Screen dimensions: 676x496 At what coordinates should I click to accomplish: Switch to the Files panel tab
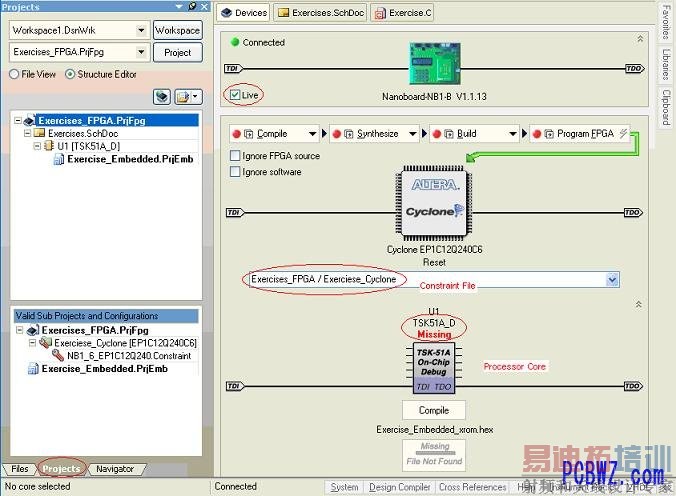[19, 469]
